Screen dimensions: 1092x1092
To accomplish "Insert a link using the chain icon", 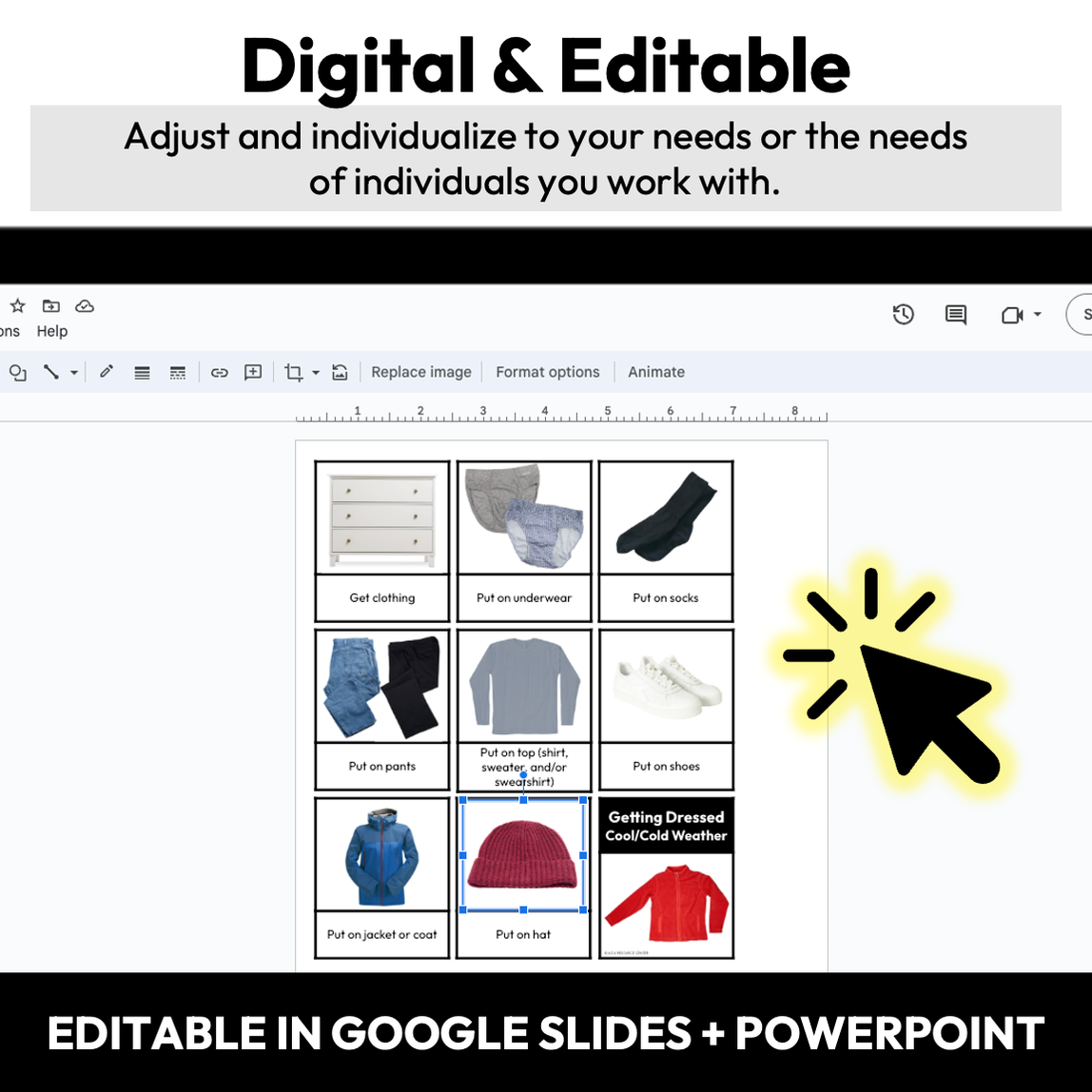I will 220,373.
